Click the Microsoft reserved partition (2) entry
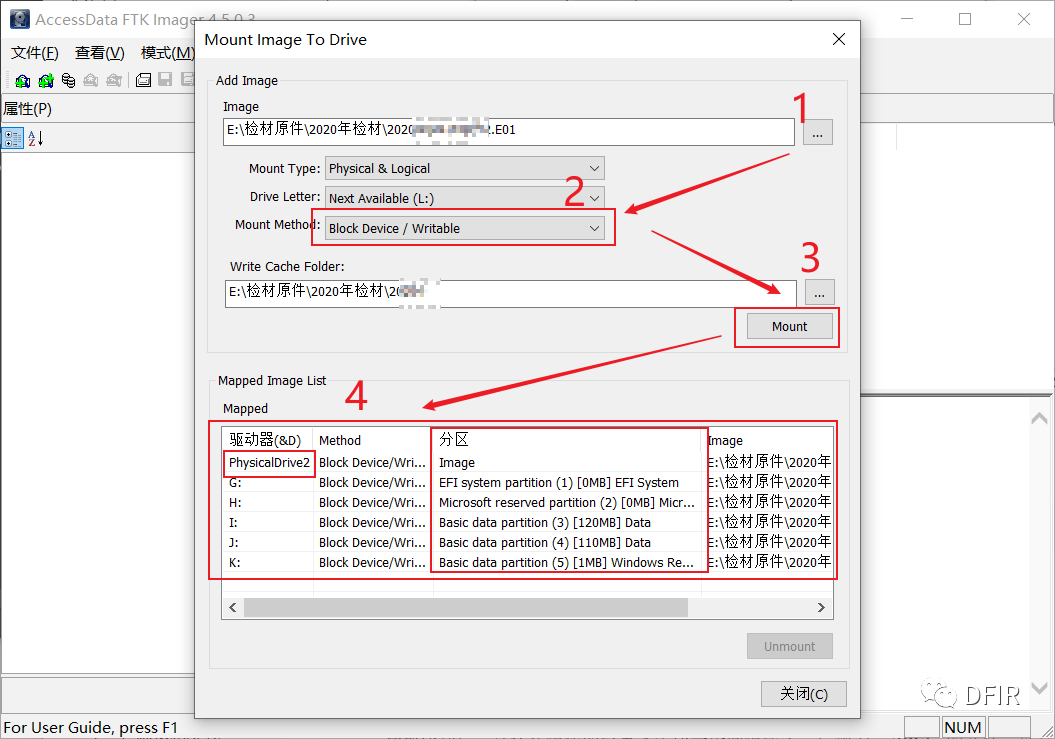 pos(567,503)
